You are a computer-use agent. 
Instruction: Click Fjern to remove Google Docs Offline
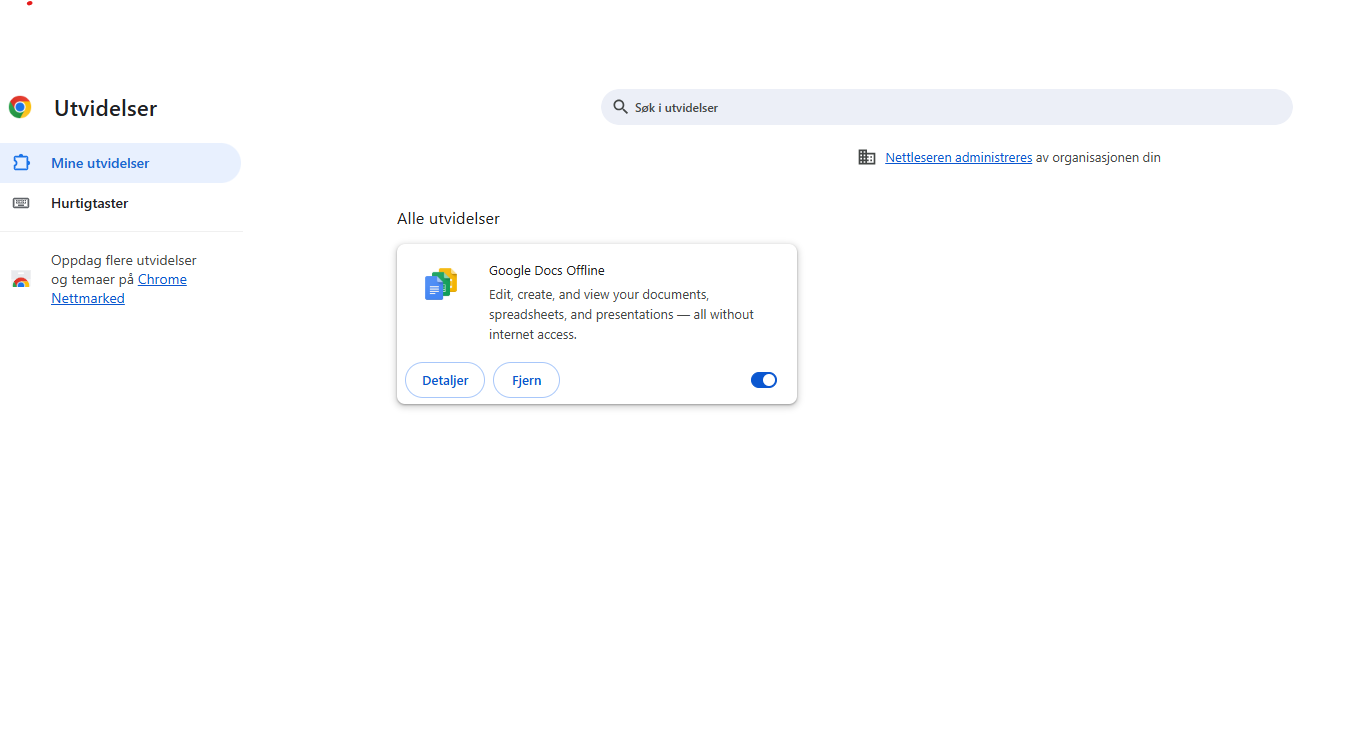pyautogui.click(x=526, y=380)
